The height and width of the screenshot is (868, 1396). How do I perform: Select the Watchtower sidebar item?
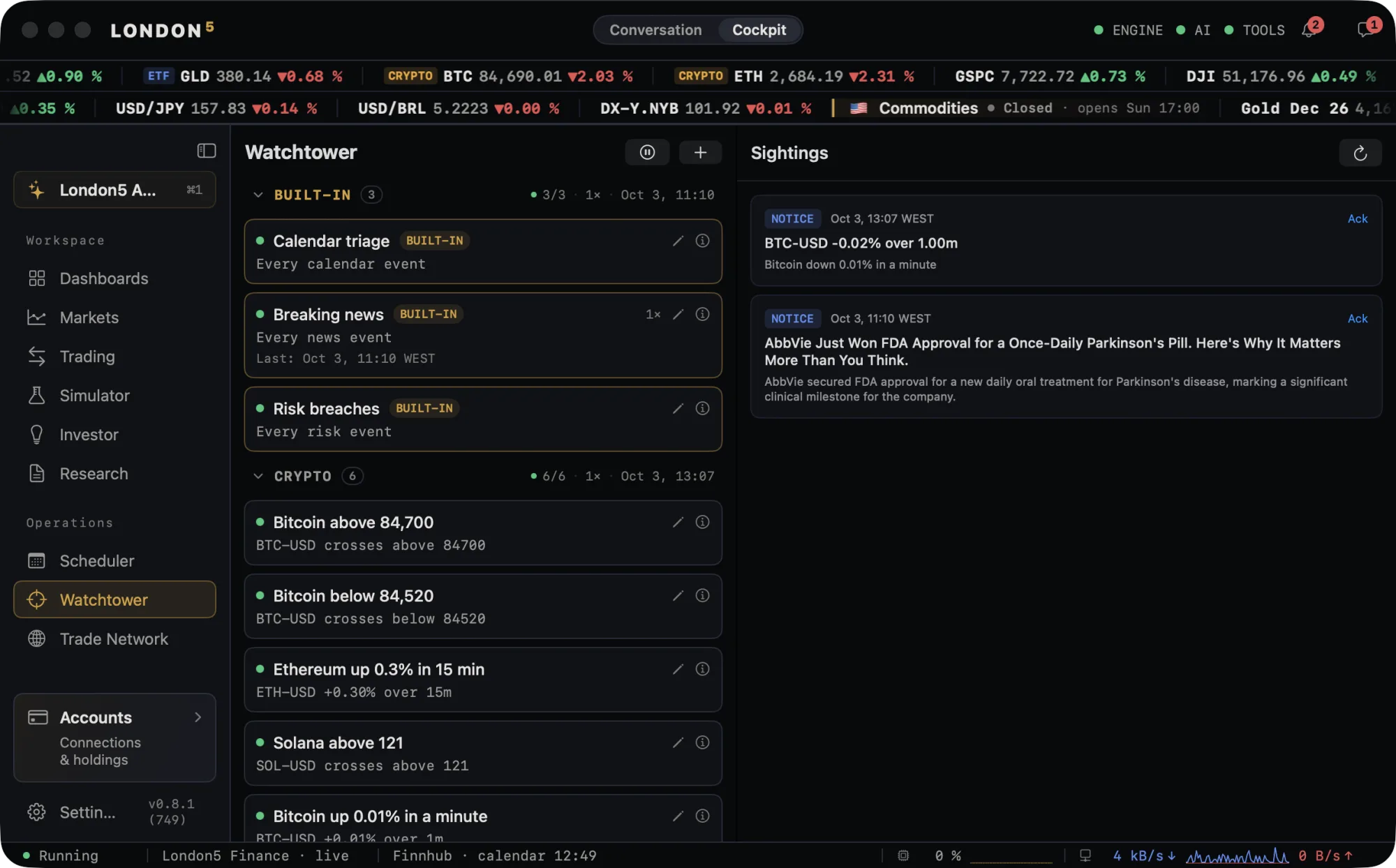[114, 599]
